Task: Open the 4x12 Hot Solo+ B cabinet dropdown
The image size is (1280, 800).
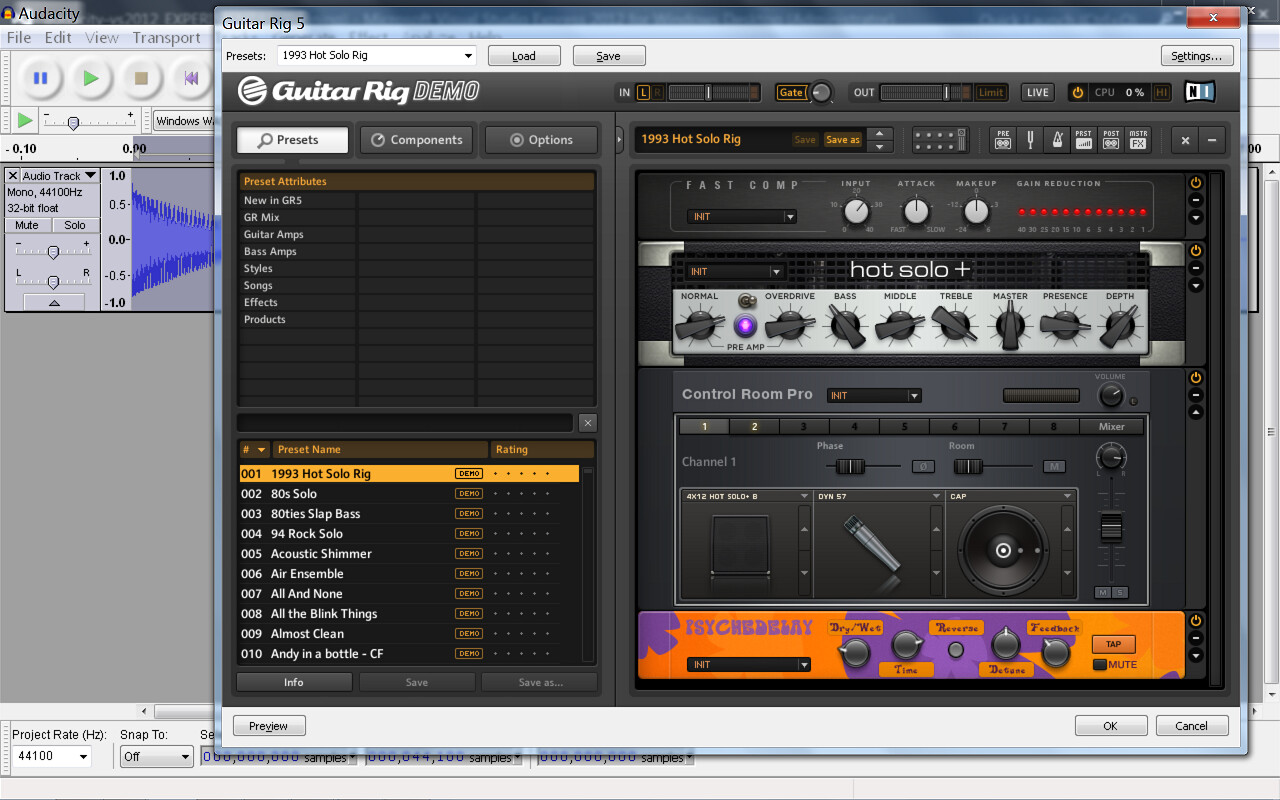Action: [746, 496]
